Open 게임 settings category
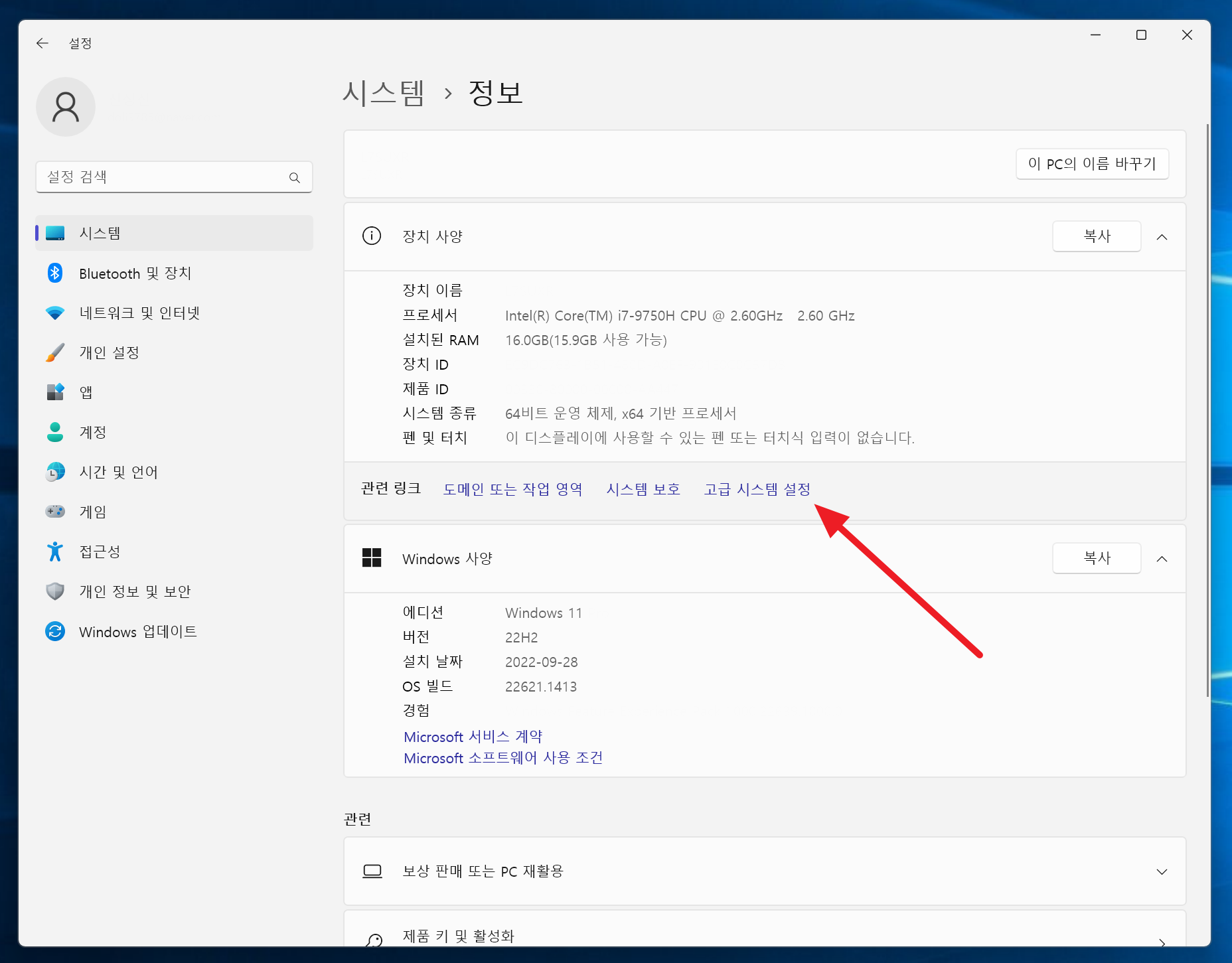 [174, 512]
